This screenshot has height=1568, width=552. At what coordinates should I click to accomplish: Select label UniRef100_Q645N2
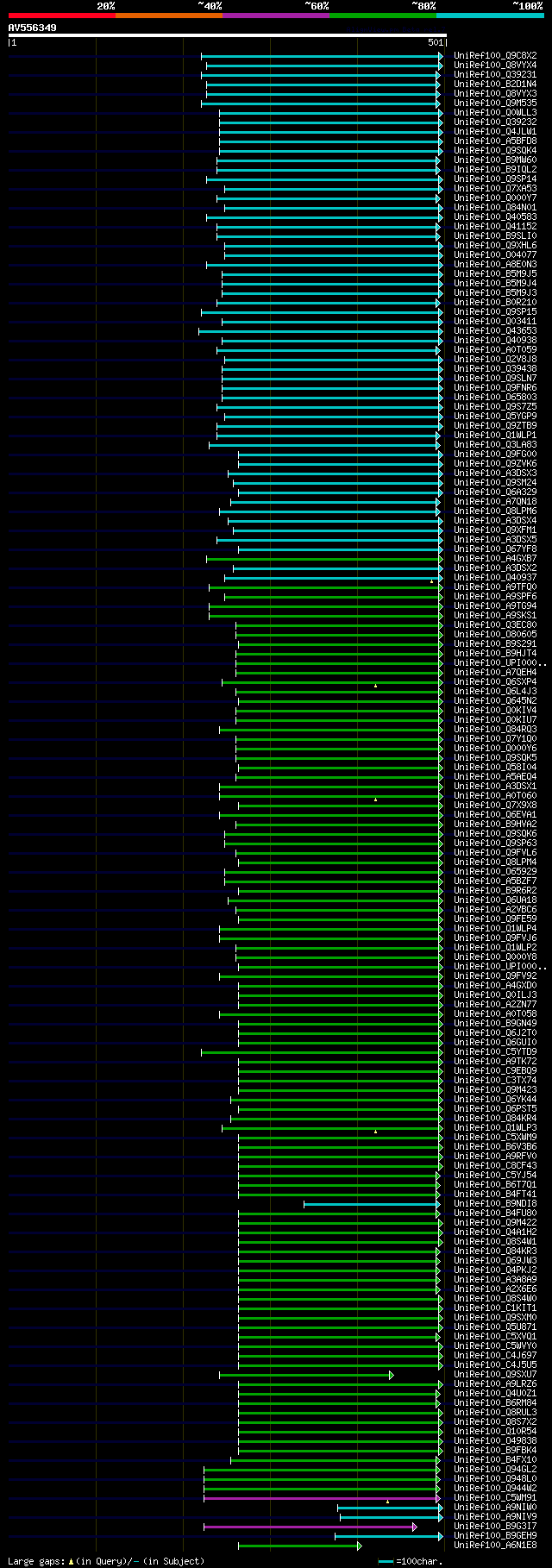click(495, 701)
